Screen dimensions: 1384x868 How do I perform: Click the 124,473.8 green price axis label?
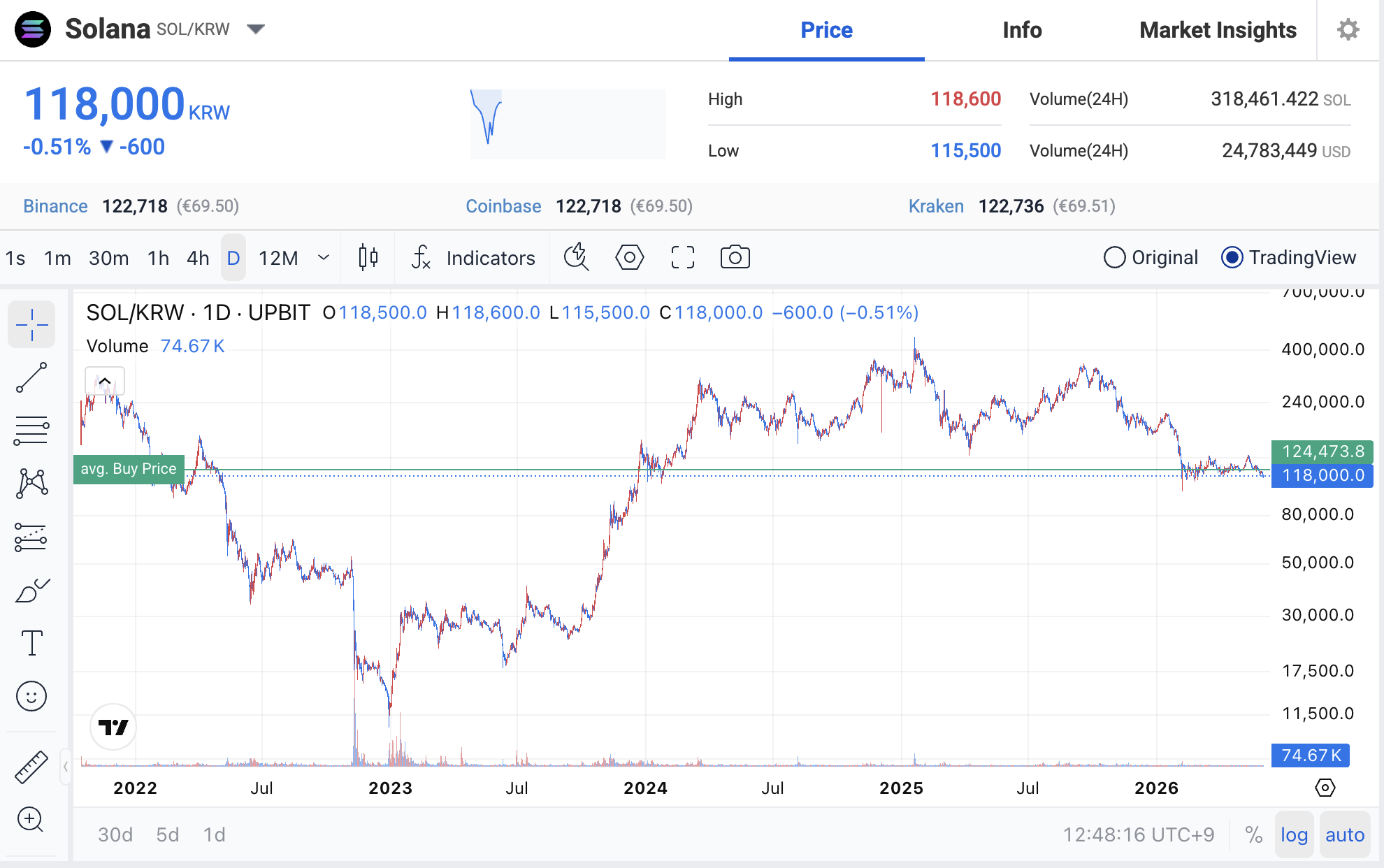pyautogui.click(x=1322, y=451)
